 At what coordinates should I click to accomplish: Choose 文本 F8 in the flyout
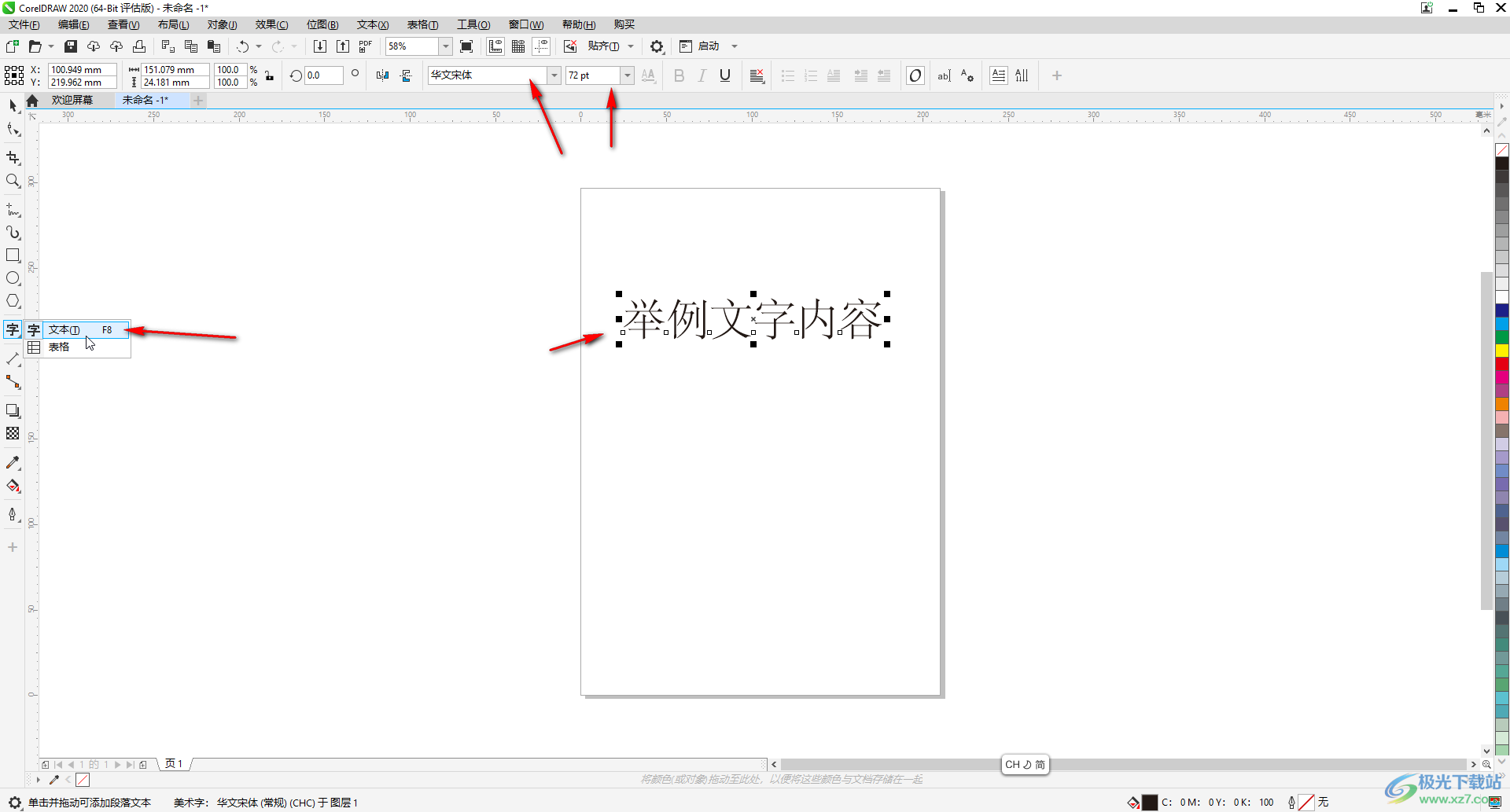point(79,330)
